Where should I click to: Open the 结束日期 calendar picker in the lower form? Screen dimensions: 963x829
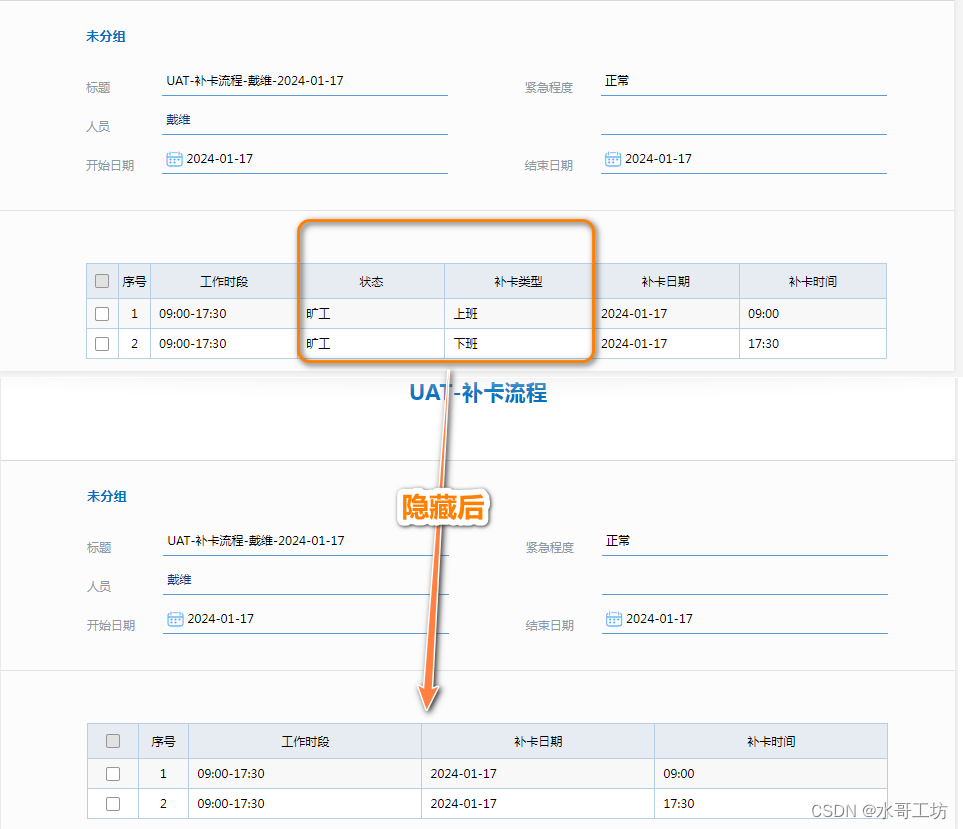click(x=613, y=618)
